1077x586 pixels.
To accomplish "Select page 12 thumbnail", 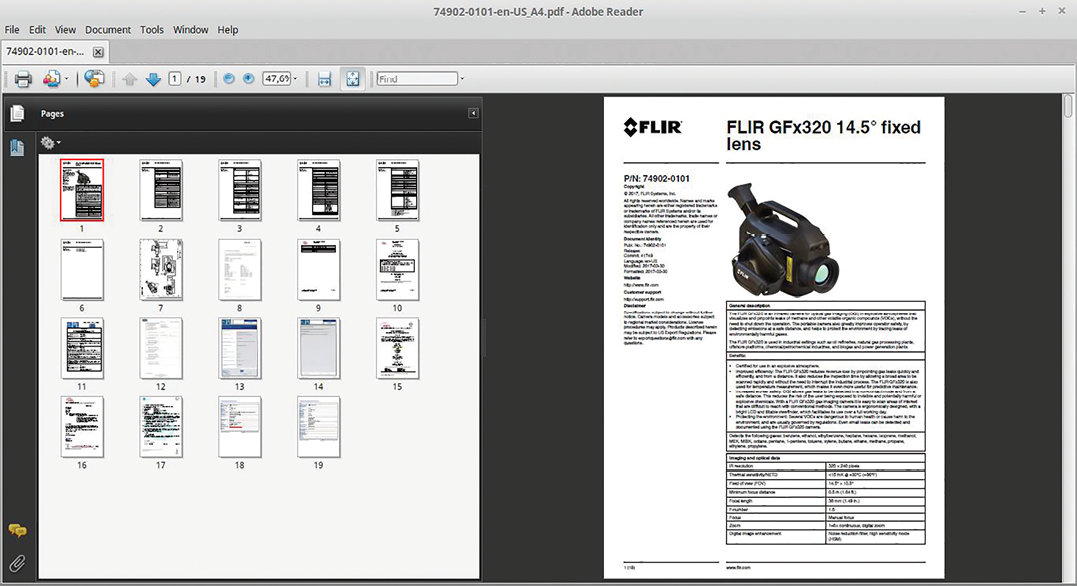I will 161,348.
